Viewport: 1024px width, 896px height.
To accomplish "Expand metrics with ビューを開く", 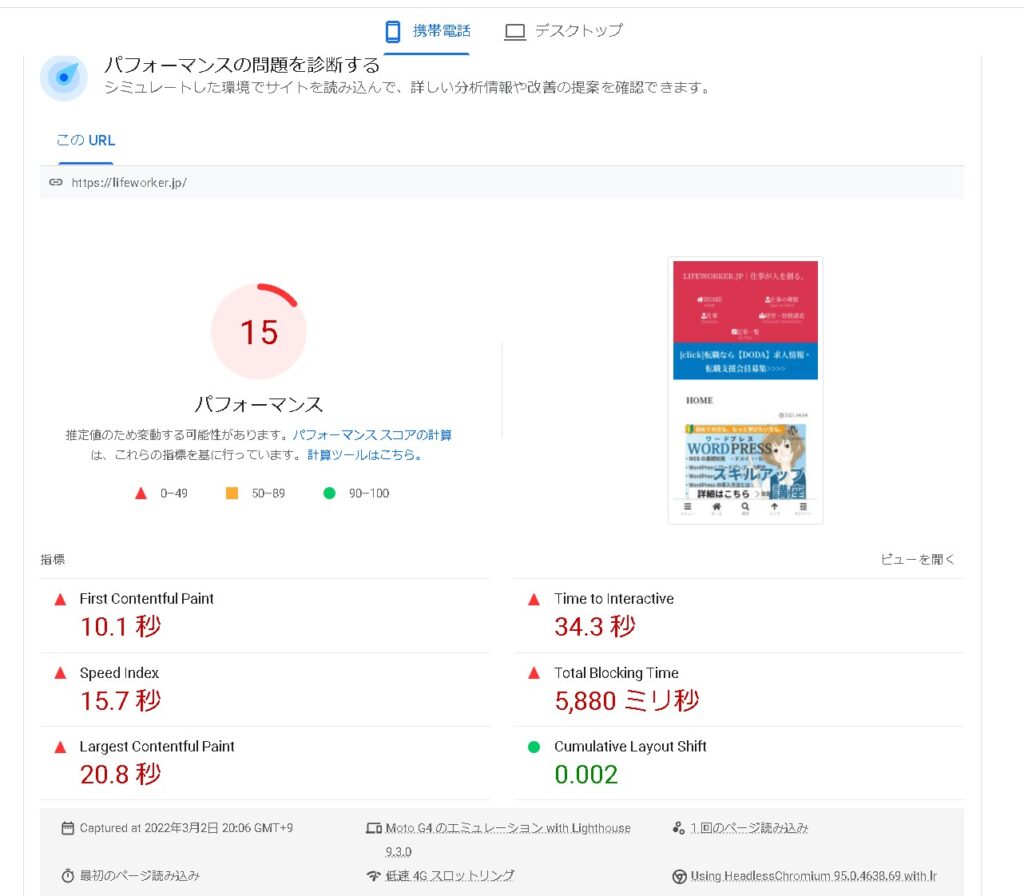I will (x=917, y=560).
